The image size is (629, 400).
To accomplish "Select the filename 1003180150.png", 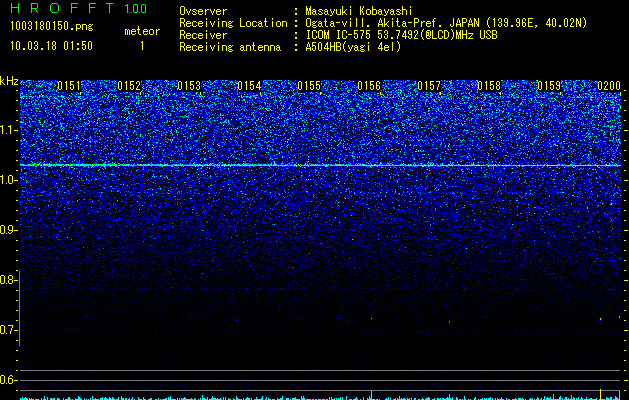I will point(51,26).
